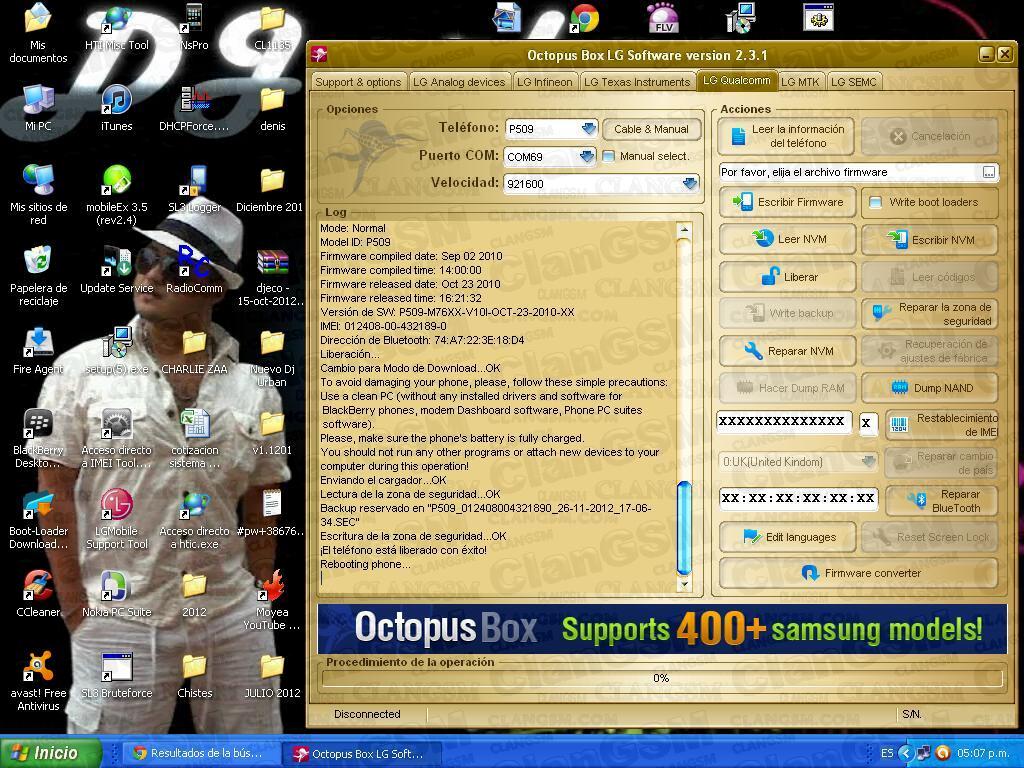Focus the Bluetooth address input field
Viewport: 1024px width, 768px height.
pyautogui.click(x=798, y=498)
